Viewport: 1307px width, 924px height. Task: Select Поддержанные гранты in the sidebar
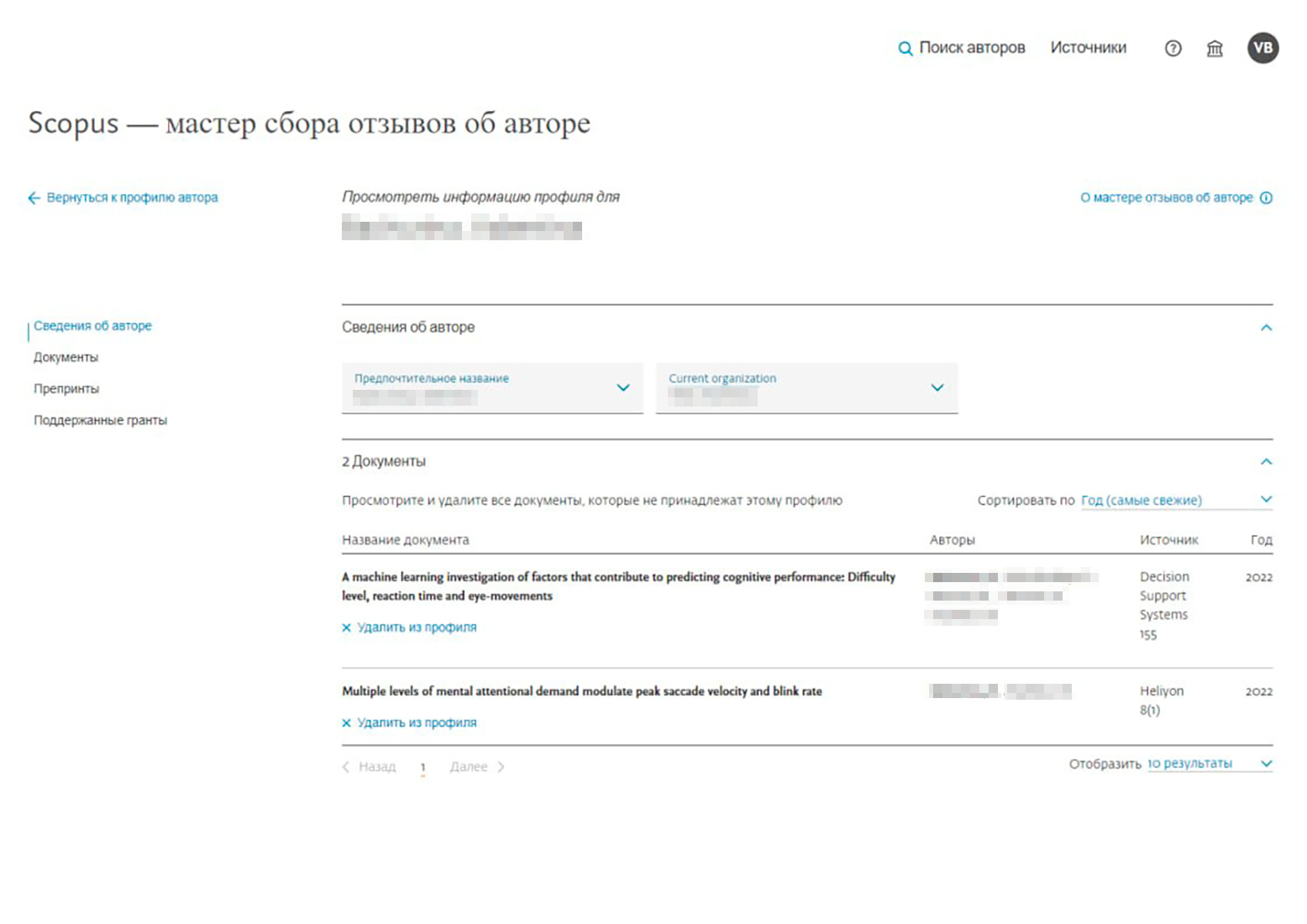(100, 420)
